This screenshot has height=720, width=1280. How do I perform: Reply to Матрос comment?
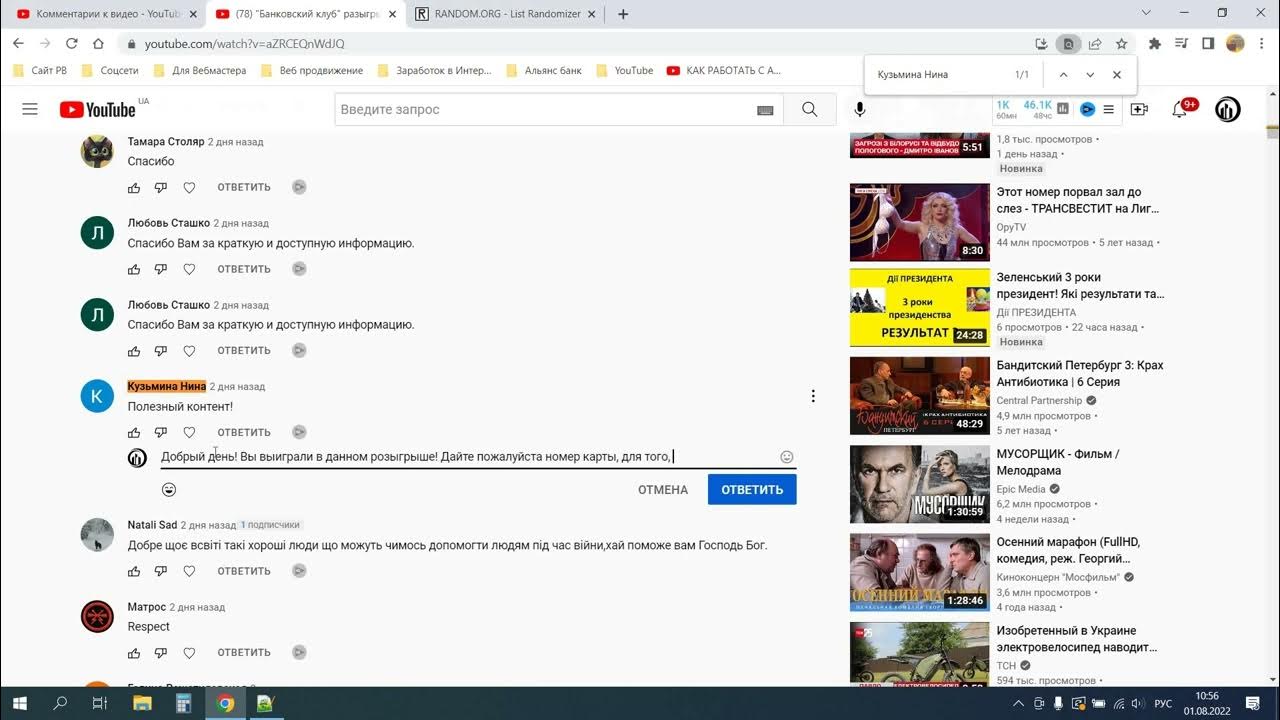pyautogui.click(x=244, y=652)
